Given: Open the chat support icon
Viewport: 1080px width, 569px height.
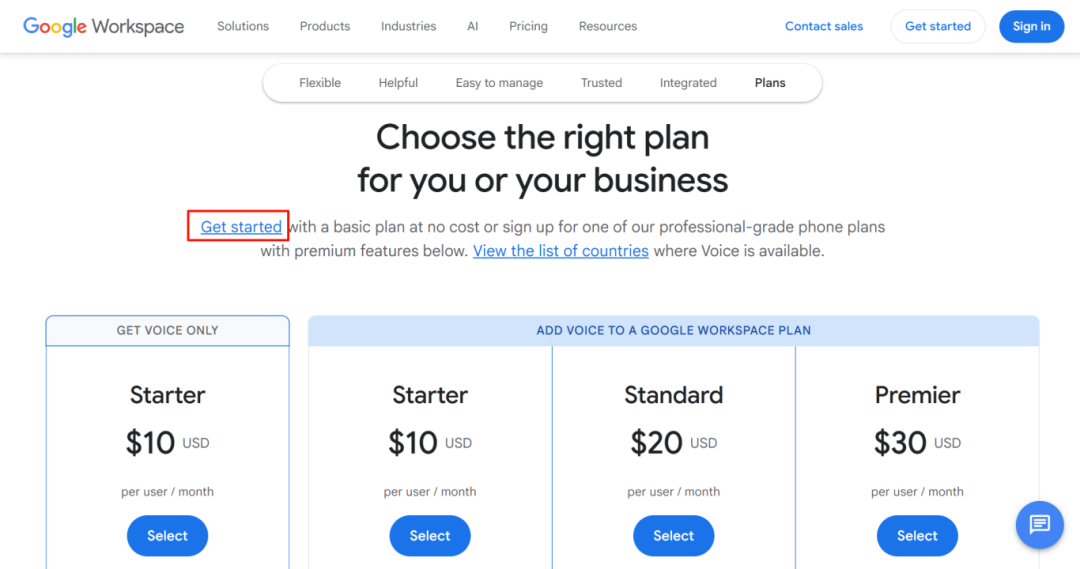Looking at the screenshot, I should (1039, 524).
